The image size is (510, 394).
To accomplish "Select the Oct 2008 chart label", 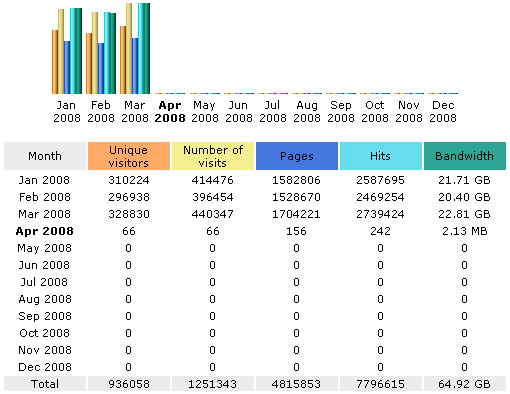I will pyautogui.click(x=375, y=111).
